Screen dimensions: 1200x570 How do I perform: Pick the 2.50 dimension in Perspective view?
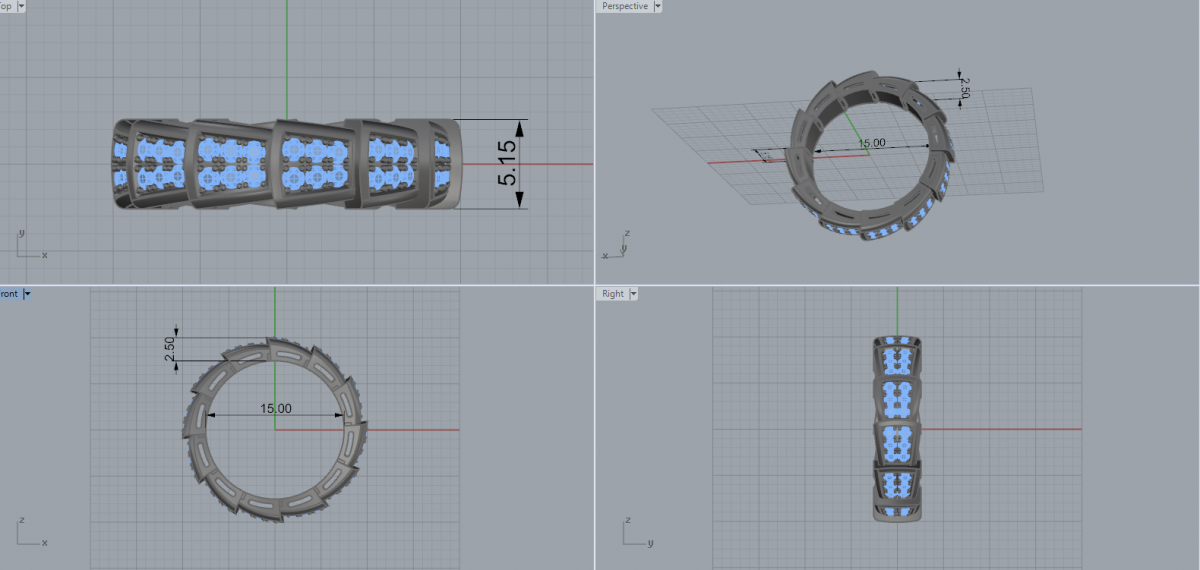click(965, 90)
